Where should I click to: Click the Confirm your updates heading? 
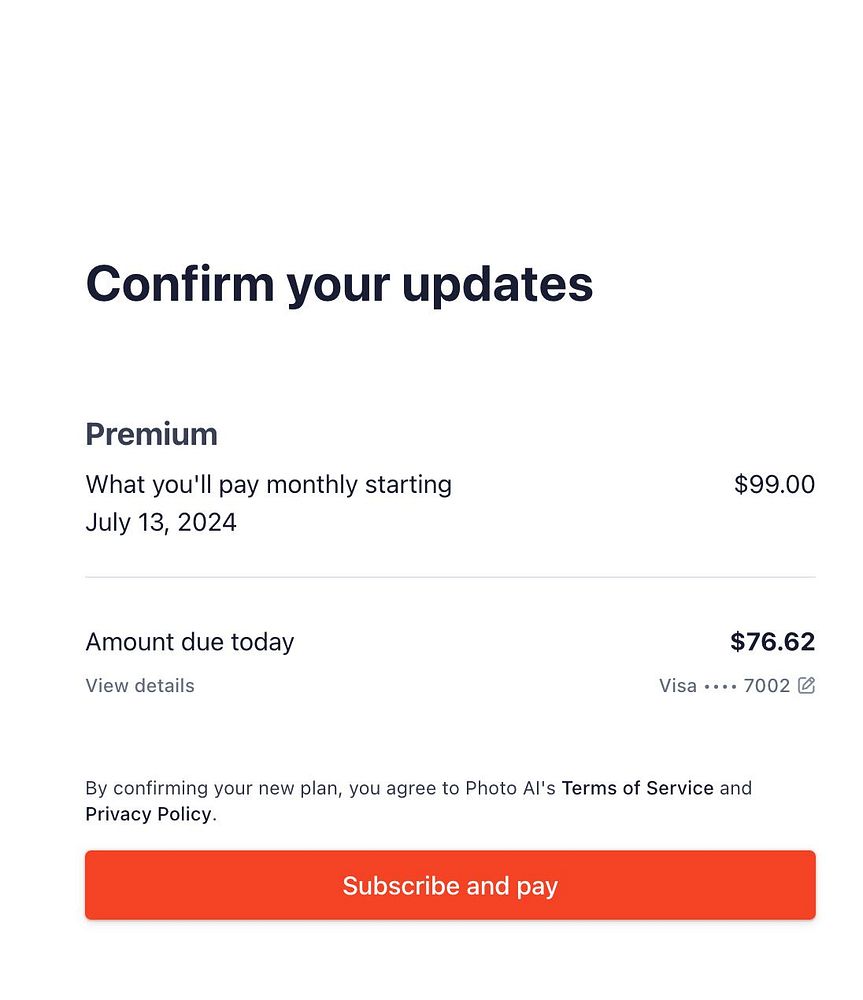[x=339, y=283]
